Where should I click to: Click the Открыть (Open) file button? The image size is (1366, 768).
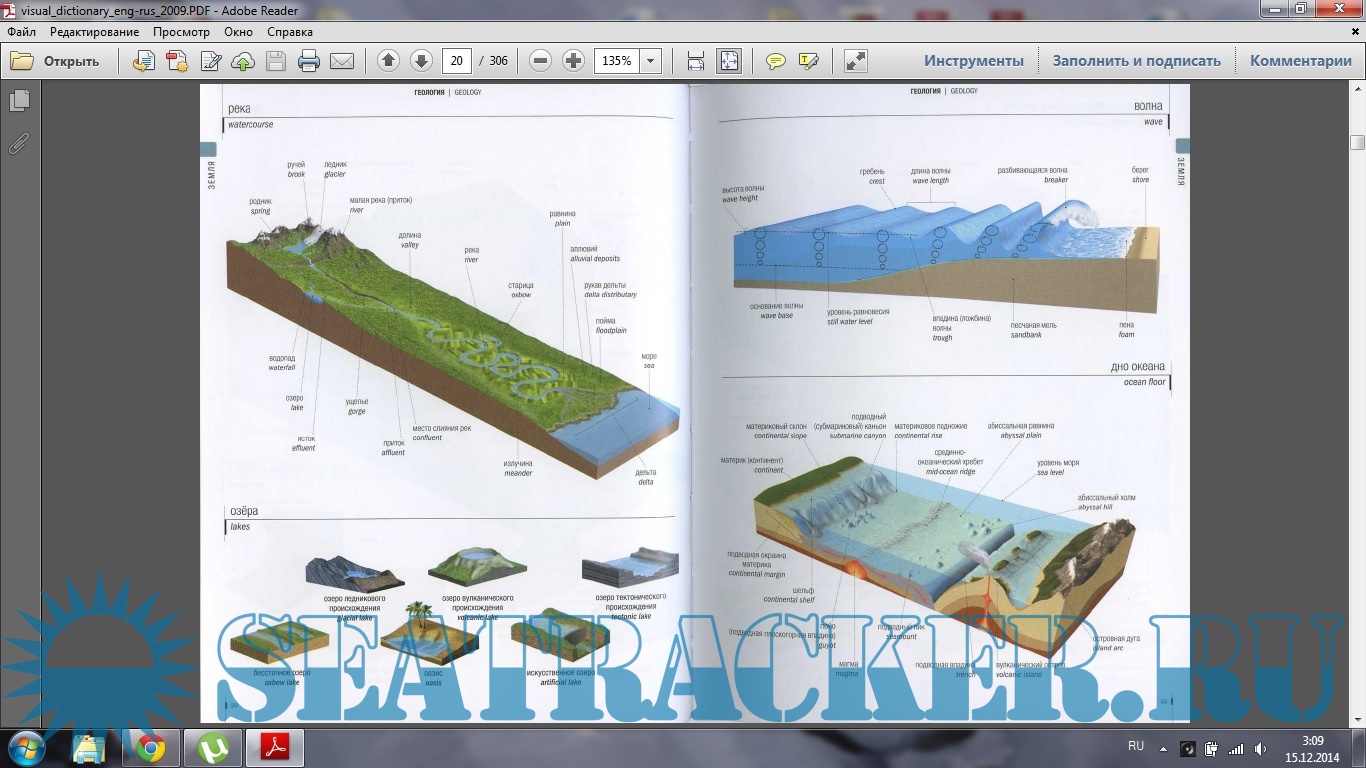click(x=56, y=61)
